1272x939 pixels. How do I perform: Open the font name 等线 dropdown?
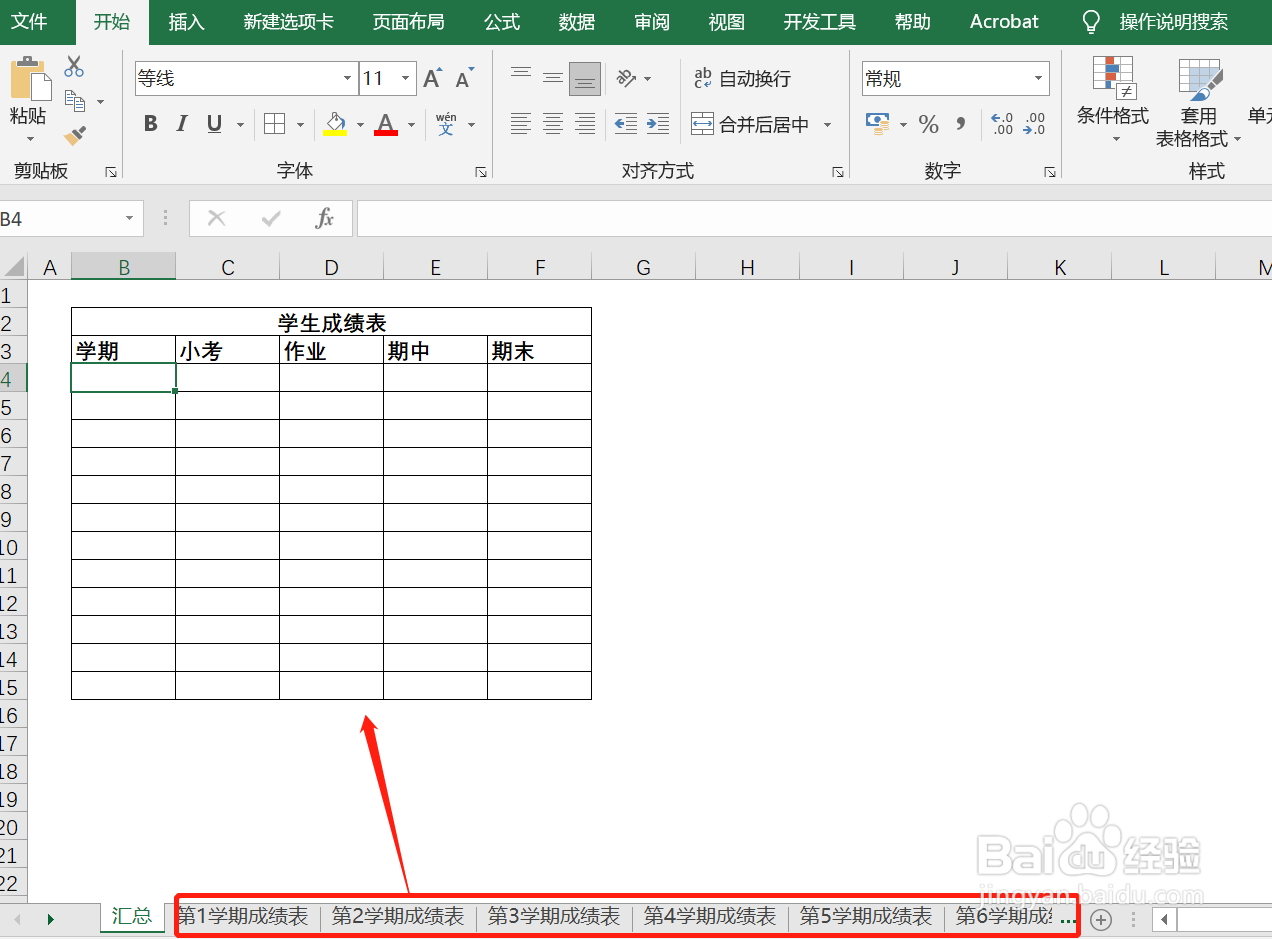pos(348,78)
